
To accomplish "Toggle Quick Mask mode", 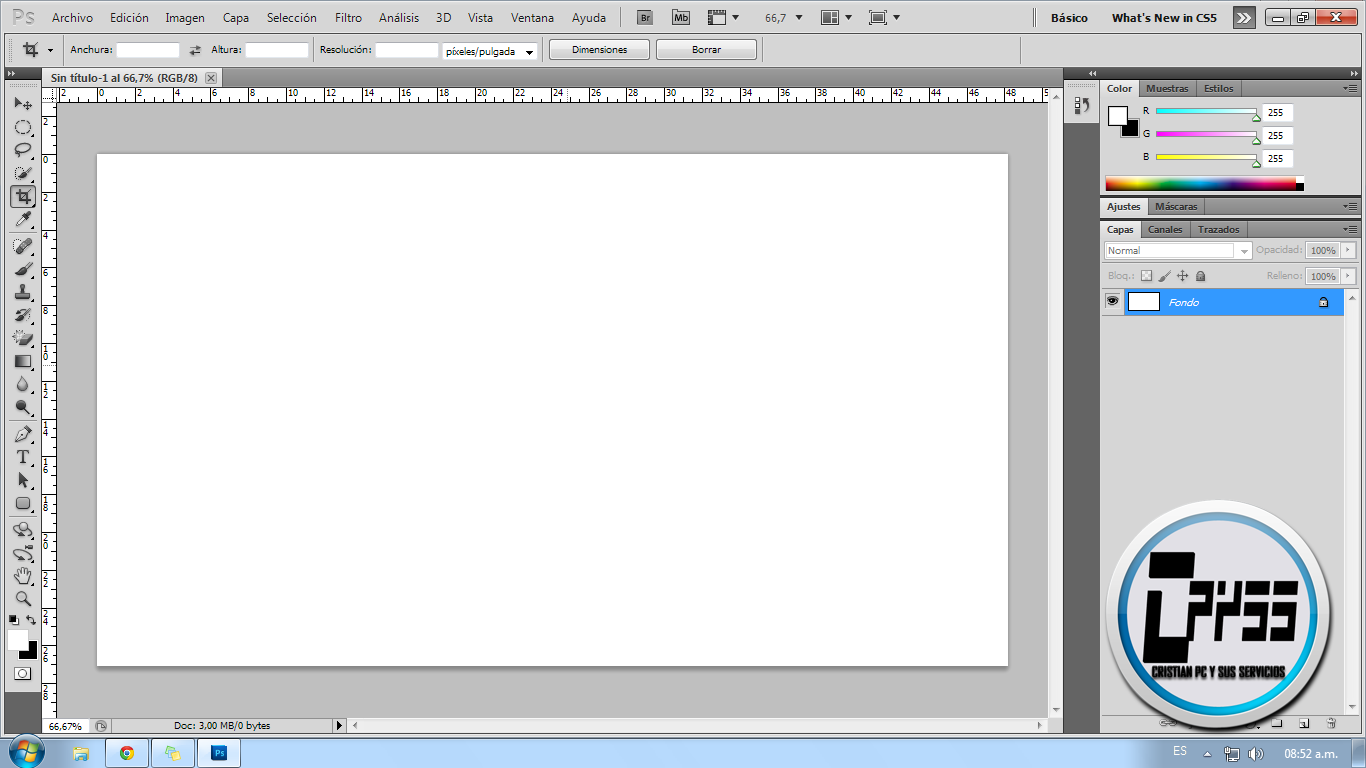I will 22,674.
